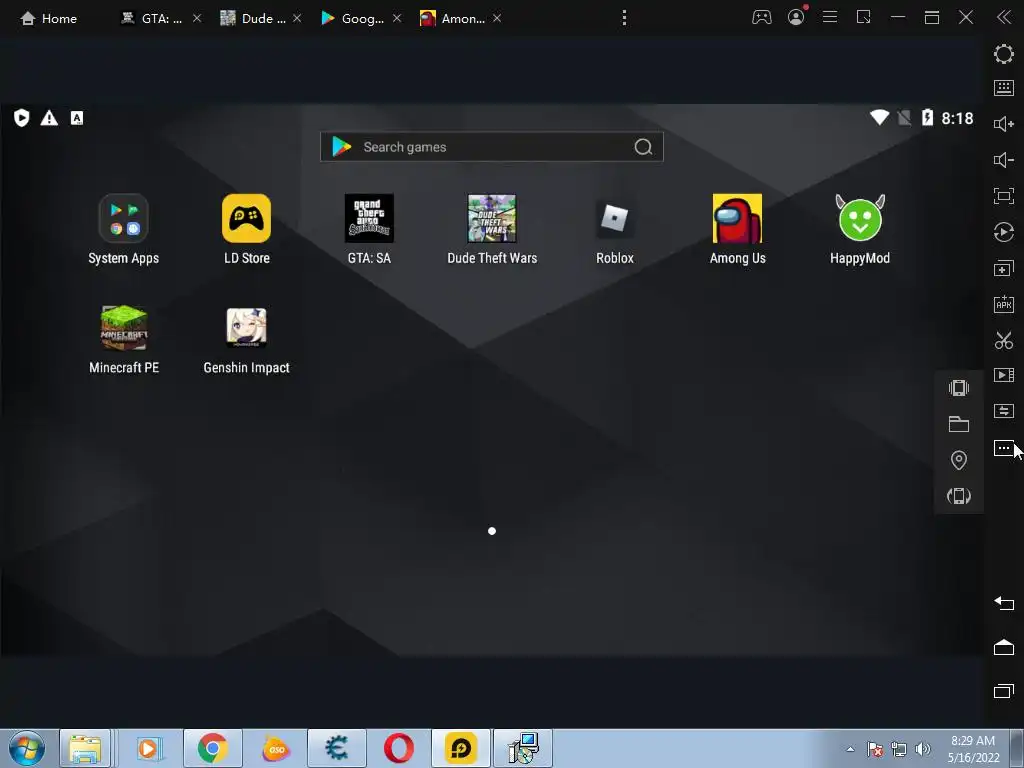Click the Android recent apps button

(1004, 690)
